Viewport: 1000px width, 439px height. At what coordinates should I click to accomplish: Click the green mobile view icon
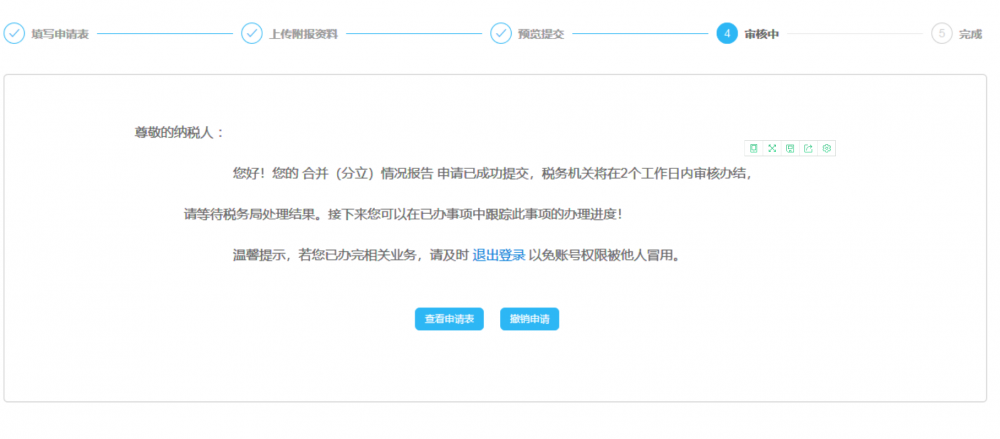click(x=753, y=148)
